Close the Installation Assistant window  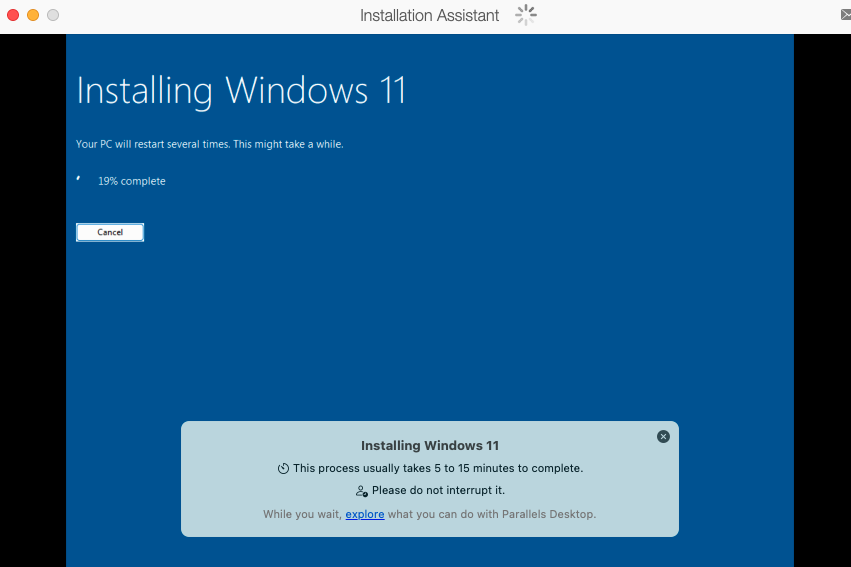click(x=13, y=15)
